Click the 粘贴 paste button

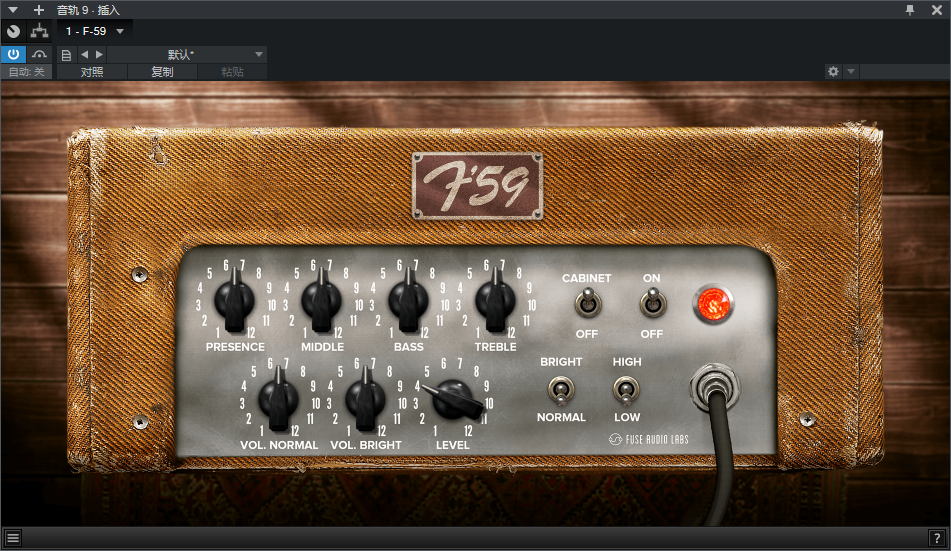pos(232,72)
